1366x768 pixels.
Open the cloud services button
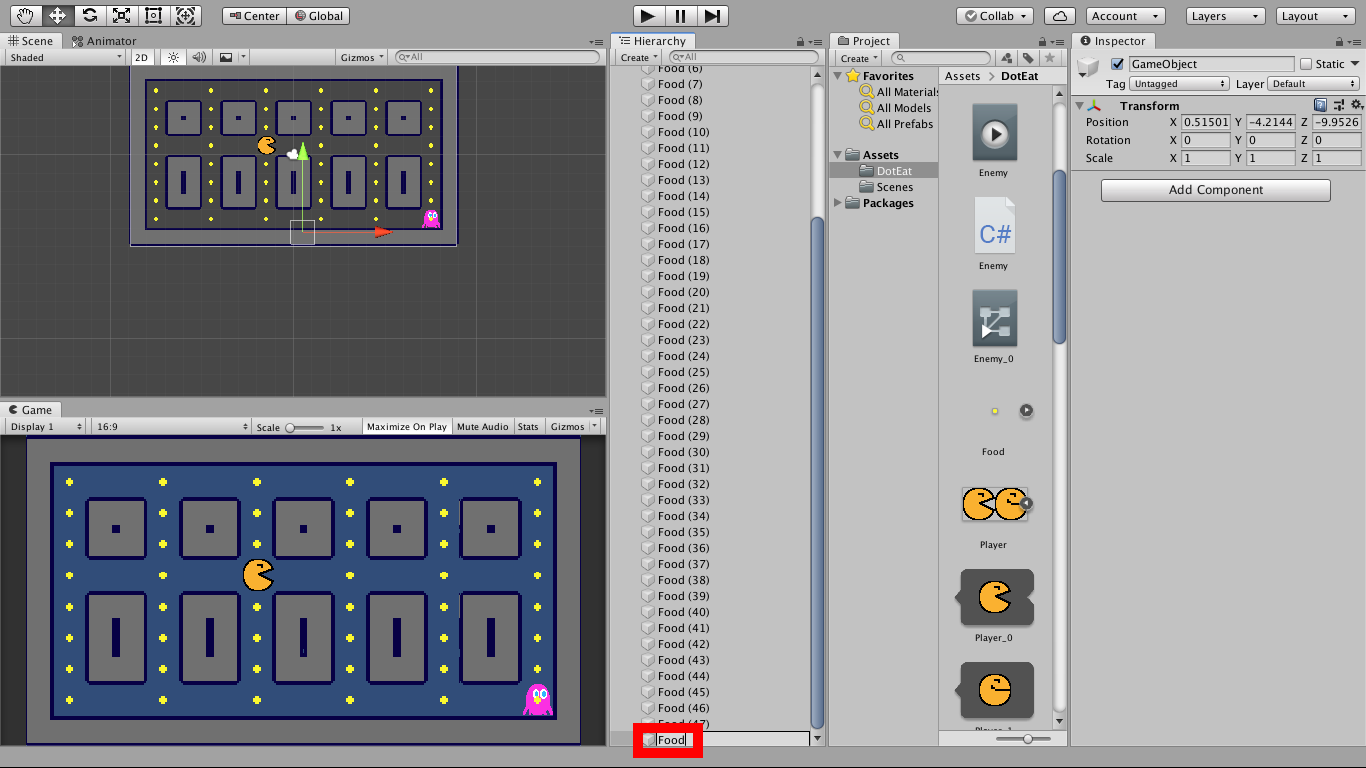pos(1059,16)
